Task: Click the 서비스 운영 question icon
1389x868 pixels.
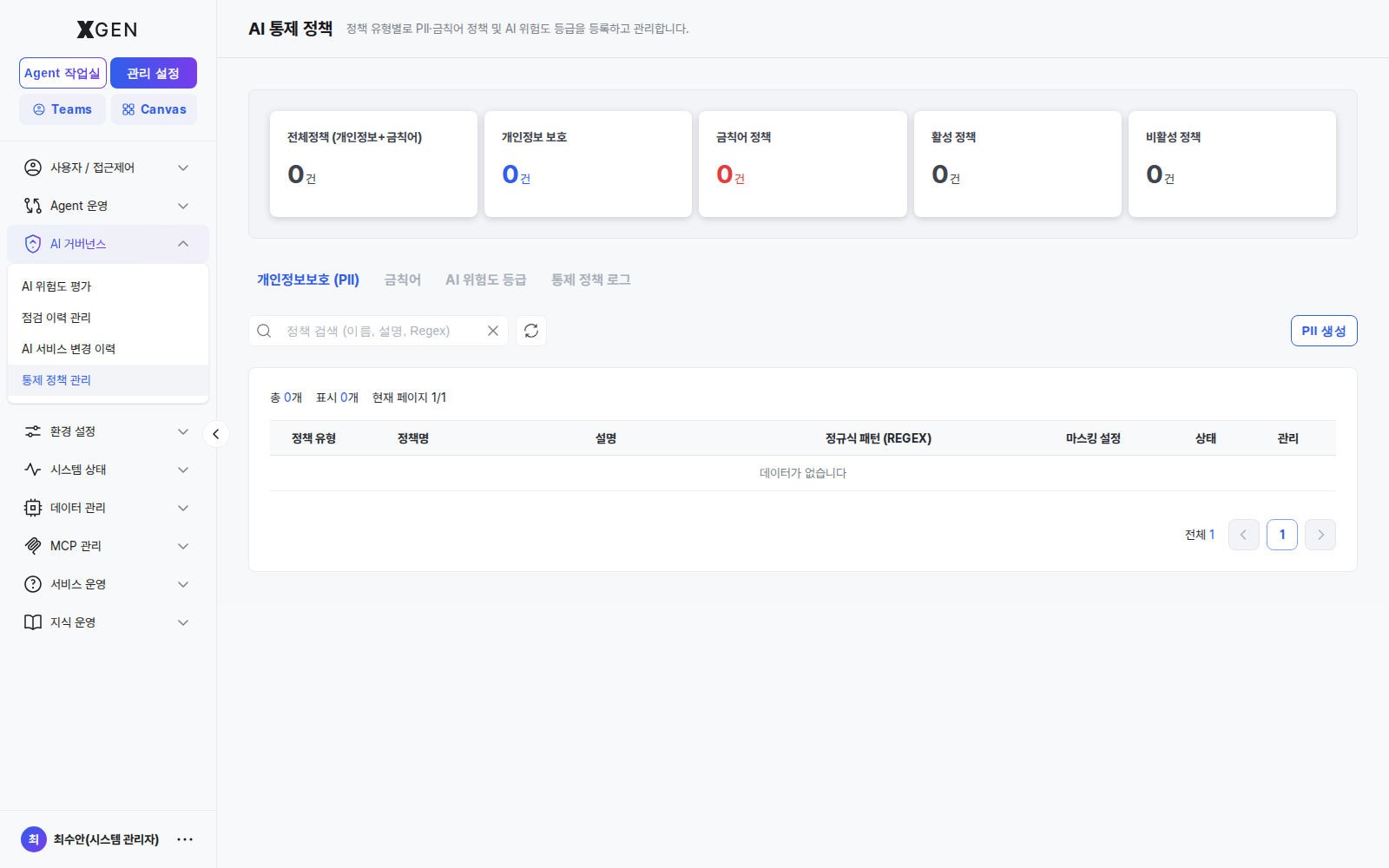Action: [33, 584]
